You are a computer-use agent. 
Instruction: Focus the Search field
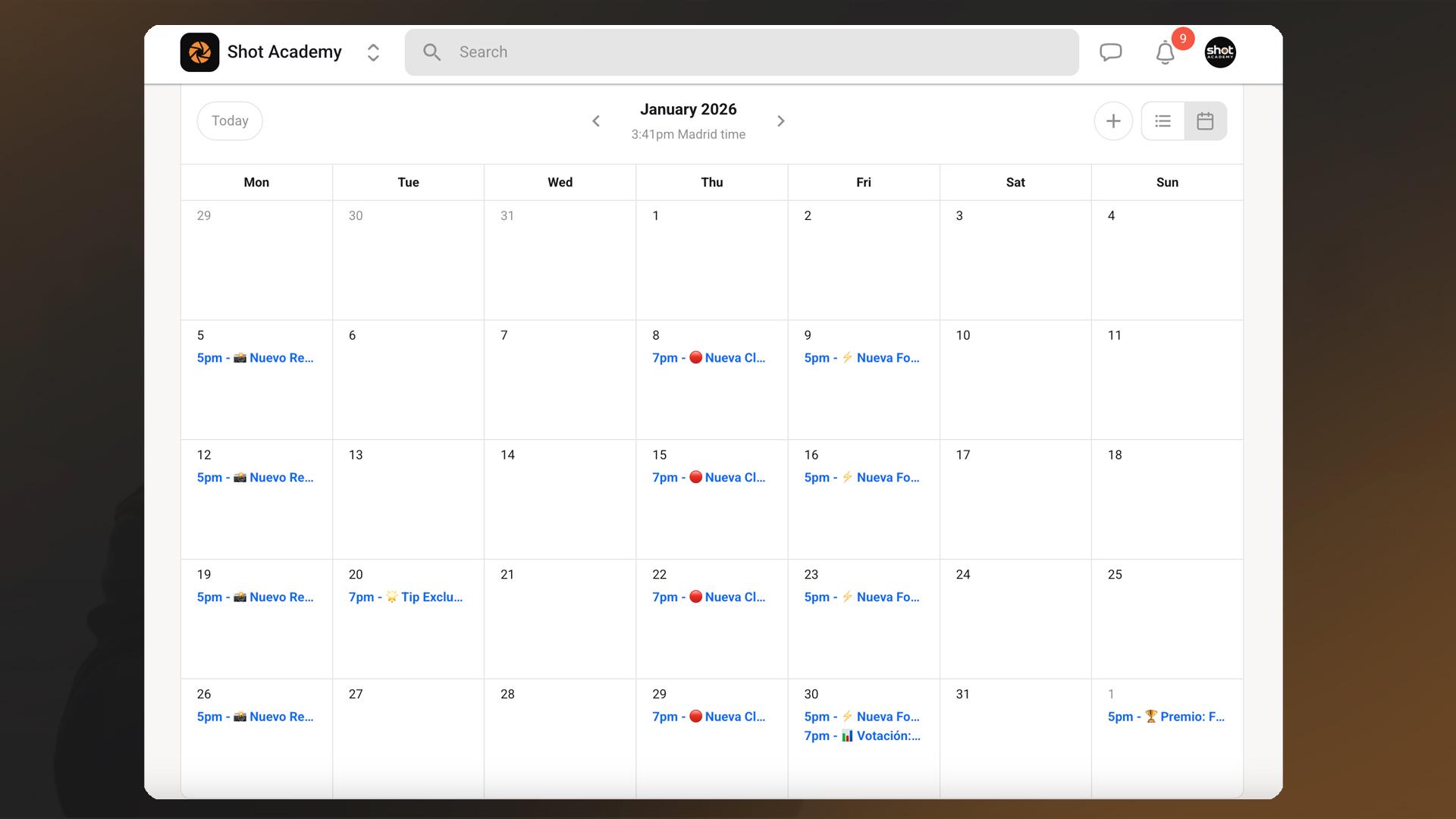tap(742, 52)
